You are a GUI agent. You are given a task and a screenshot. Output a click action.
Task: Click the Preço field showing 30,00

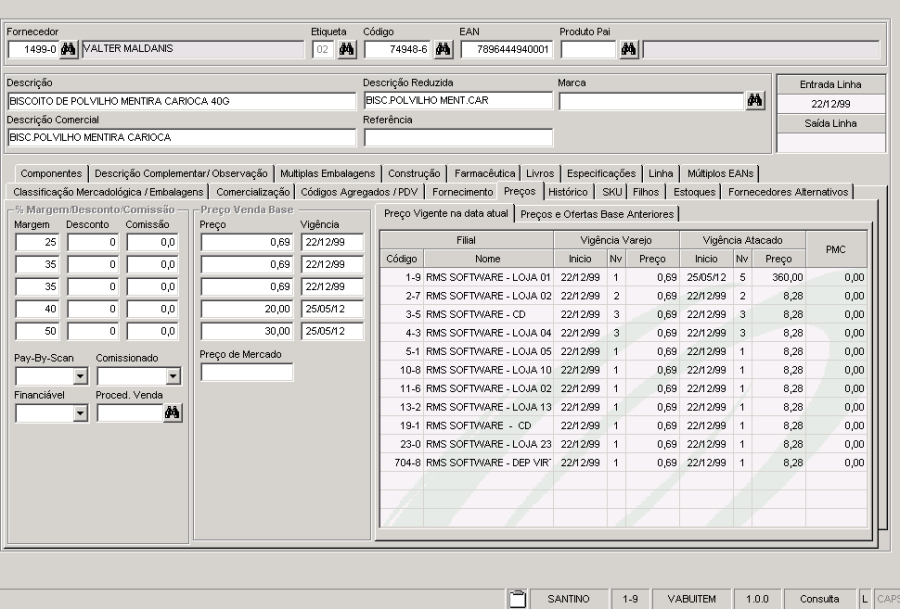pyautogui.click(x=247, y=331)
